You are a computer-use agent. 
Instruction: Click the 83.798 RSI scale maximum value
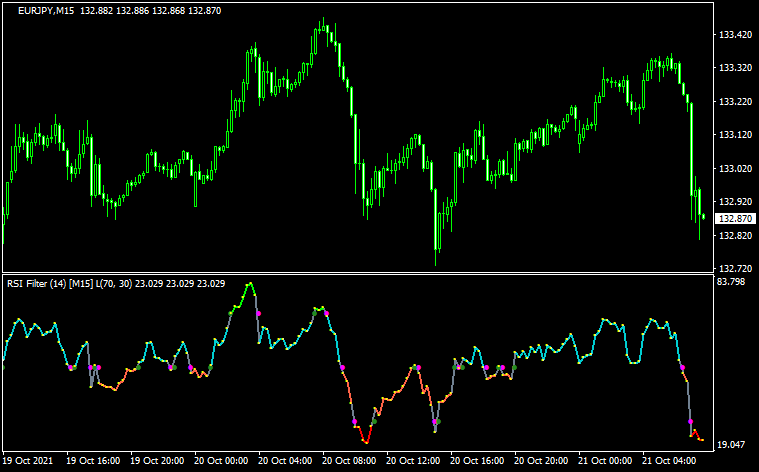pos(733,282)
